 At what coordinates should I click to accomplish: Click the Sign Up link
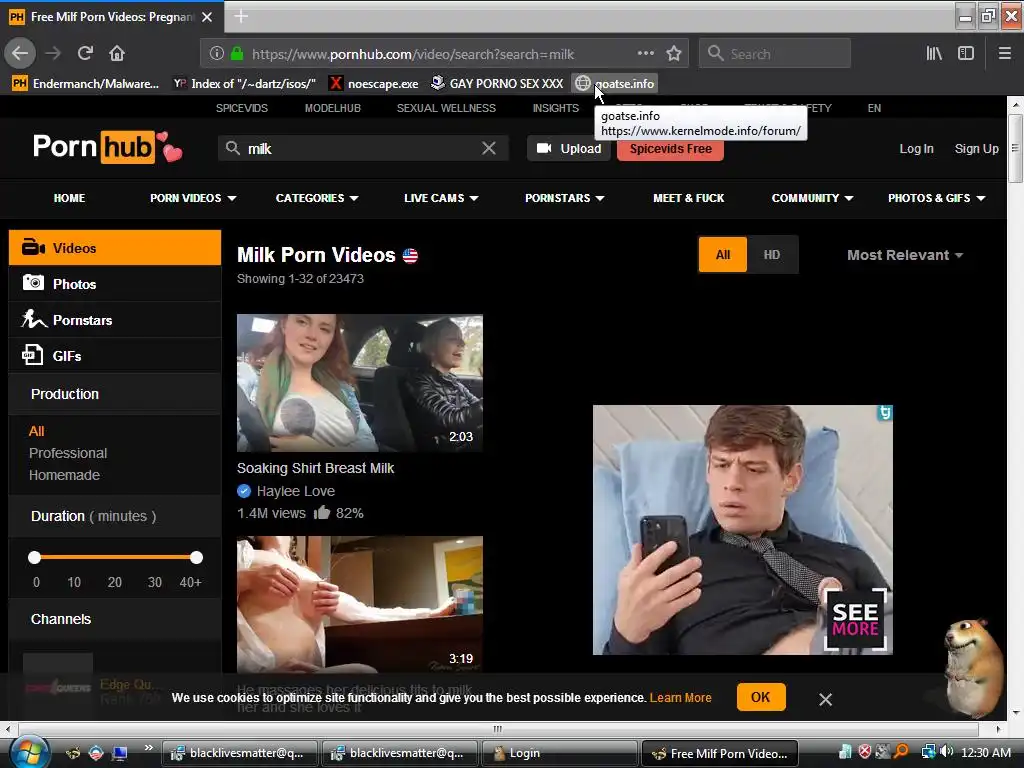(976, 148)
